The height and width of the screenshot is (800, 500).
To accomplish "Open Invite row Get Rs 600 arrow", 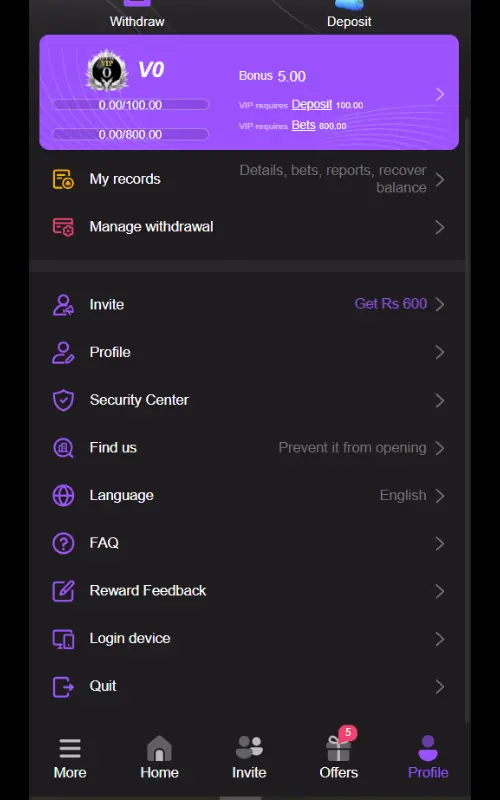I will (440, 305).
